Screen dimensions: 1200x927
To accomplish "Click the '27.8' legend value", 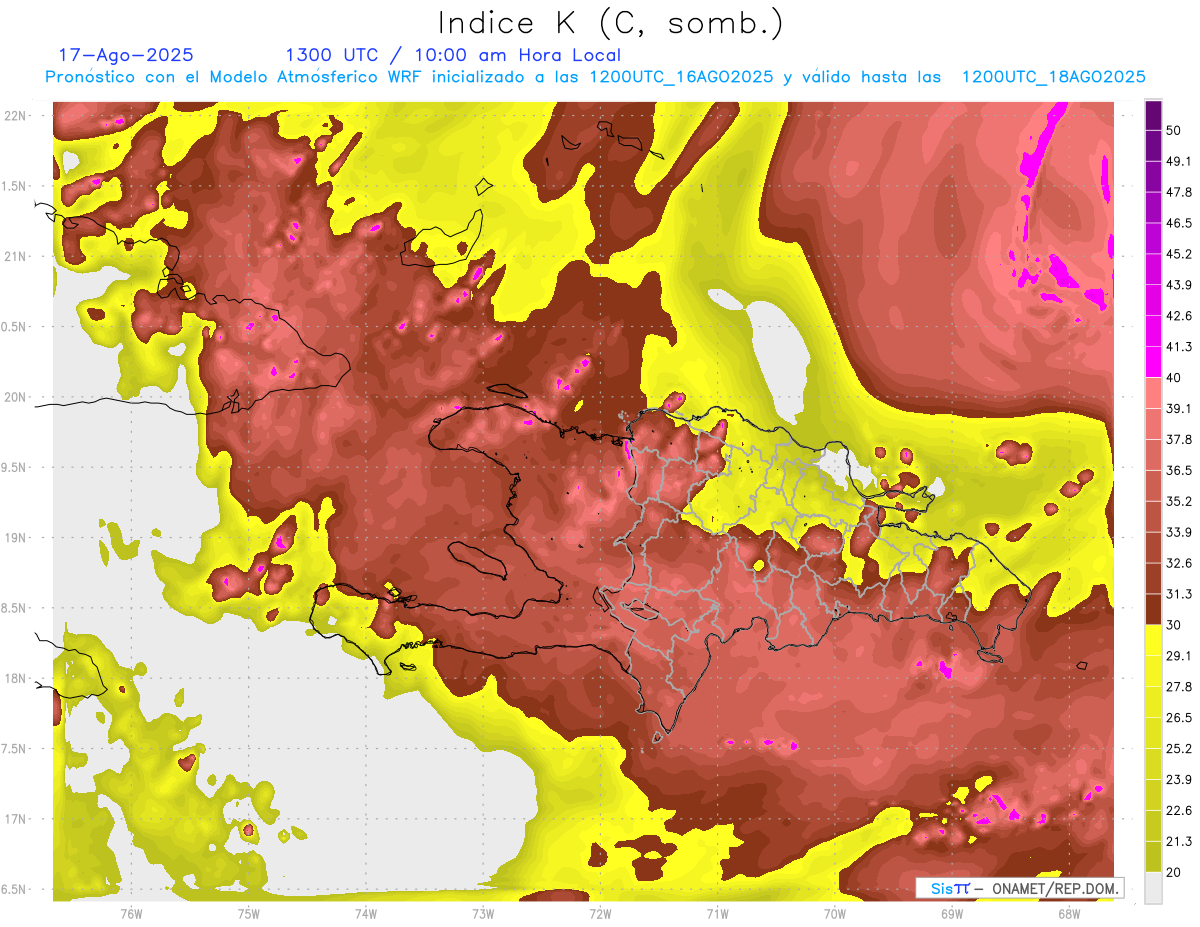I will coord(1179,687).
